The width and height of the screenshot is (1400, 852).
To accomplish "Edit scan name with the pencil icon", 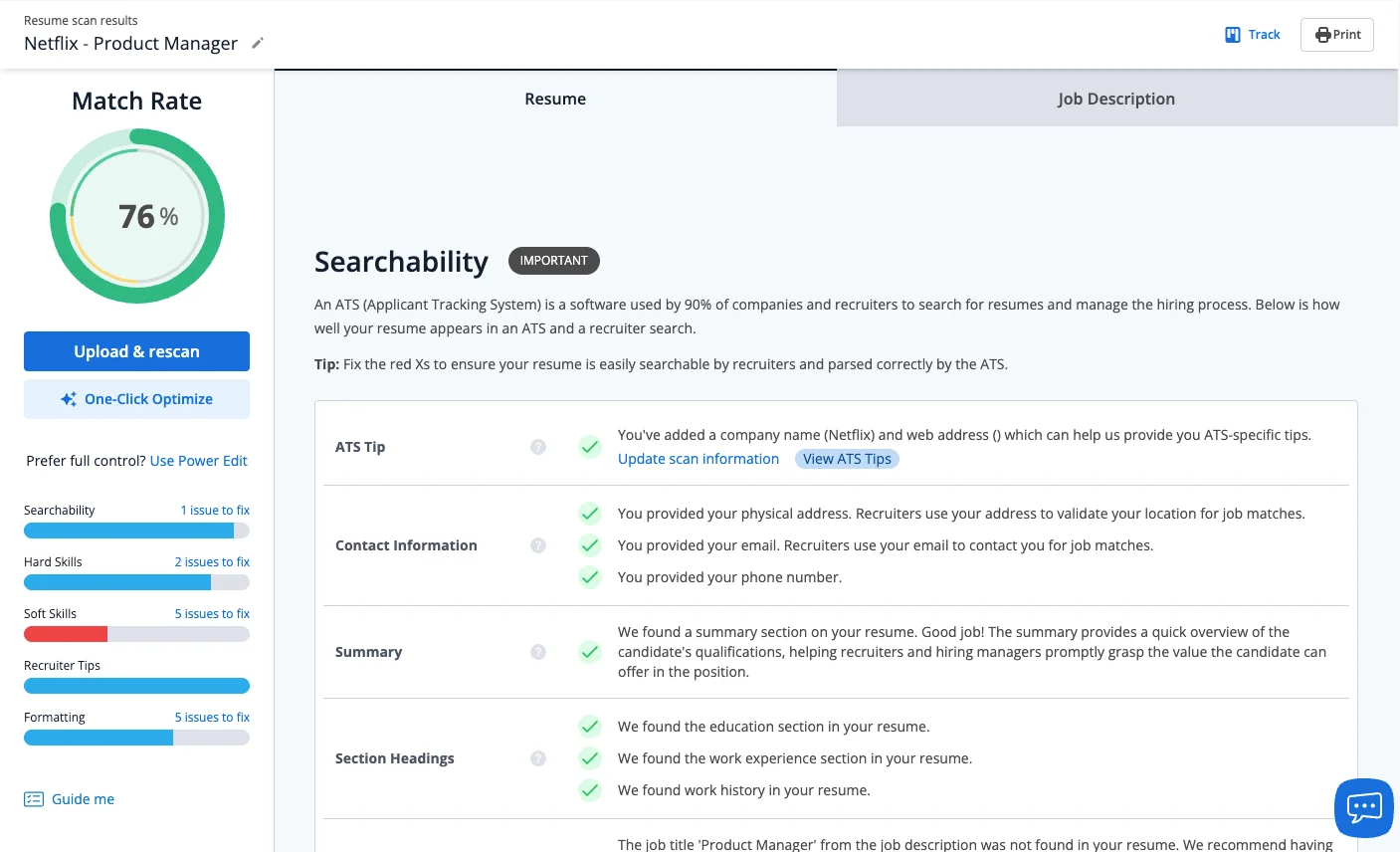I will (x=257, y=43).
